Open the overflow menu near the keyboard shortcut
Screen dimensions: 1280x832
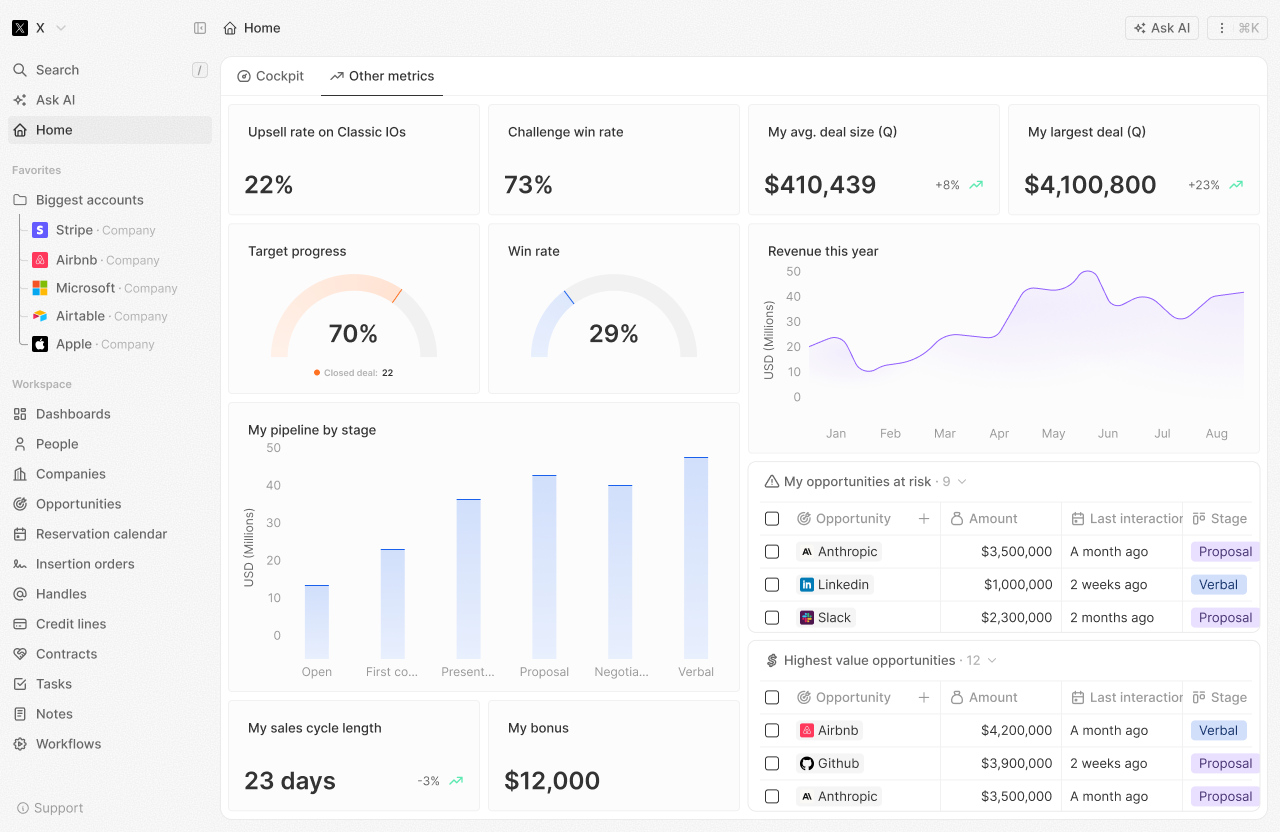[x=1222, y=27]
